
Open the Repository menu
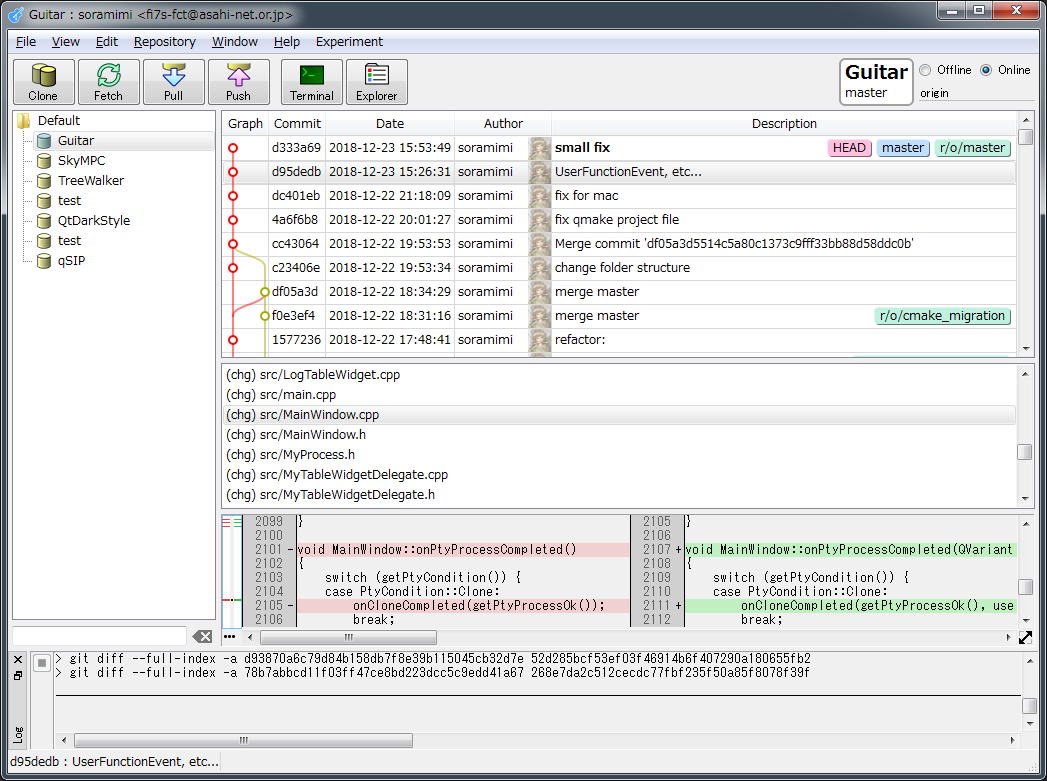click(164, 42)
